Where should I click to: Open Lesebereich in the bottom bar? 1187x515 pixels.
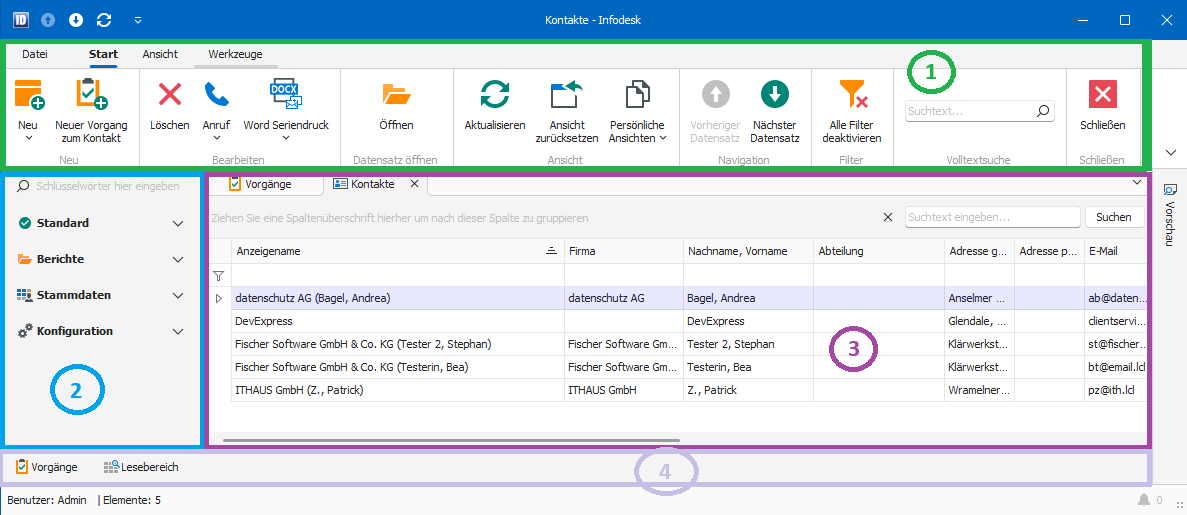tap(141, 467)
